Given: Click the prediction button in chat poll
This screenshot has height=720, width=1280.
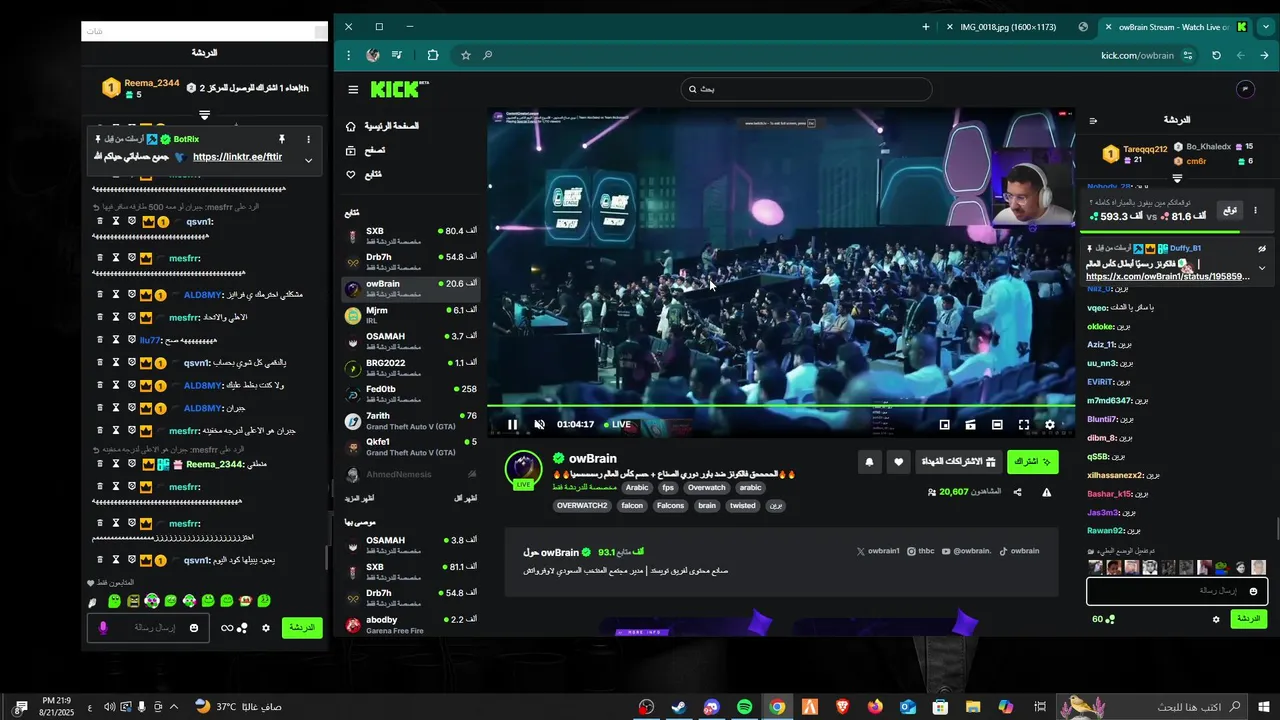Looking at the screenshot, I should click(1229, 211).
